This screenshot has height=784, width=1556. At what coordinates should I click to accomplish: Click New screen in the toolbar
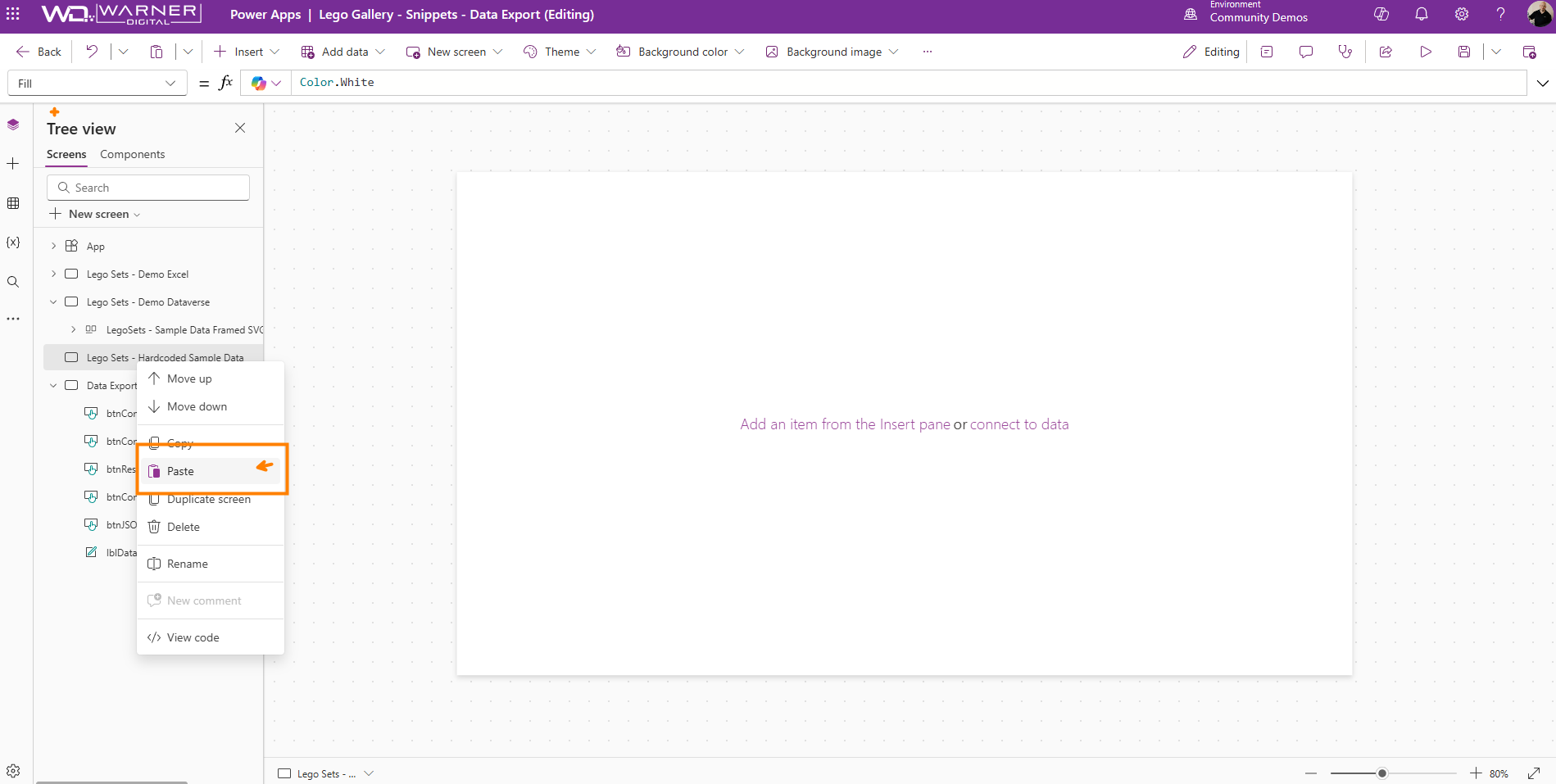[x=455, y=52]
